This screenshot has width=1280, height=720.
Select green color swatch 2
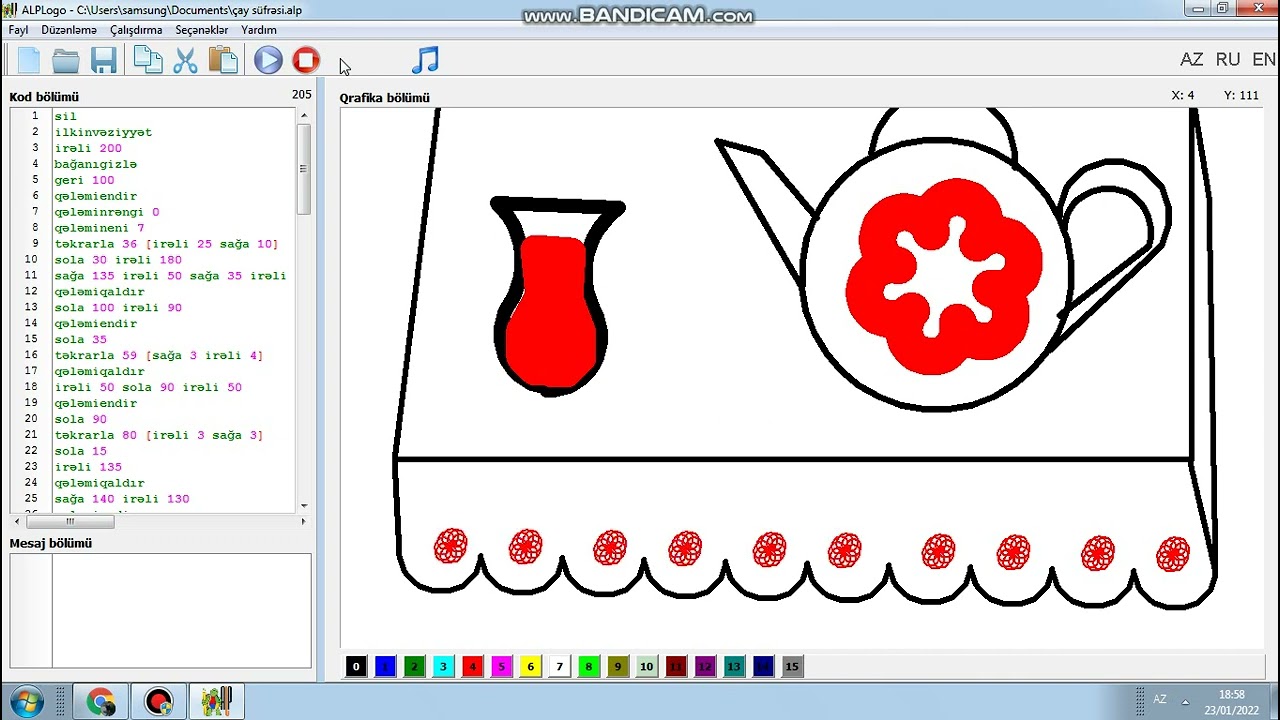(x=414, y=666)
